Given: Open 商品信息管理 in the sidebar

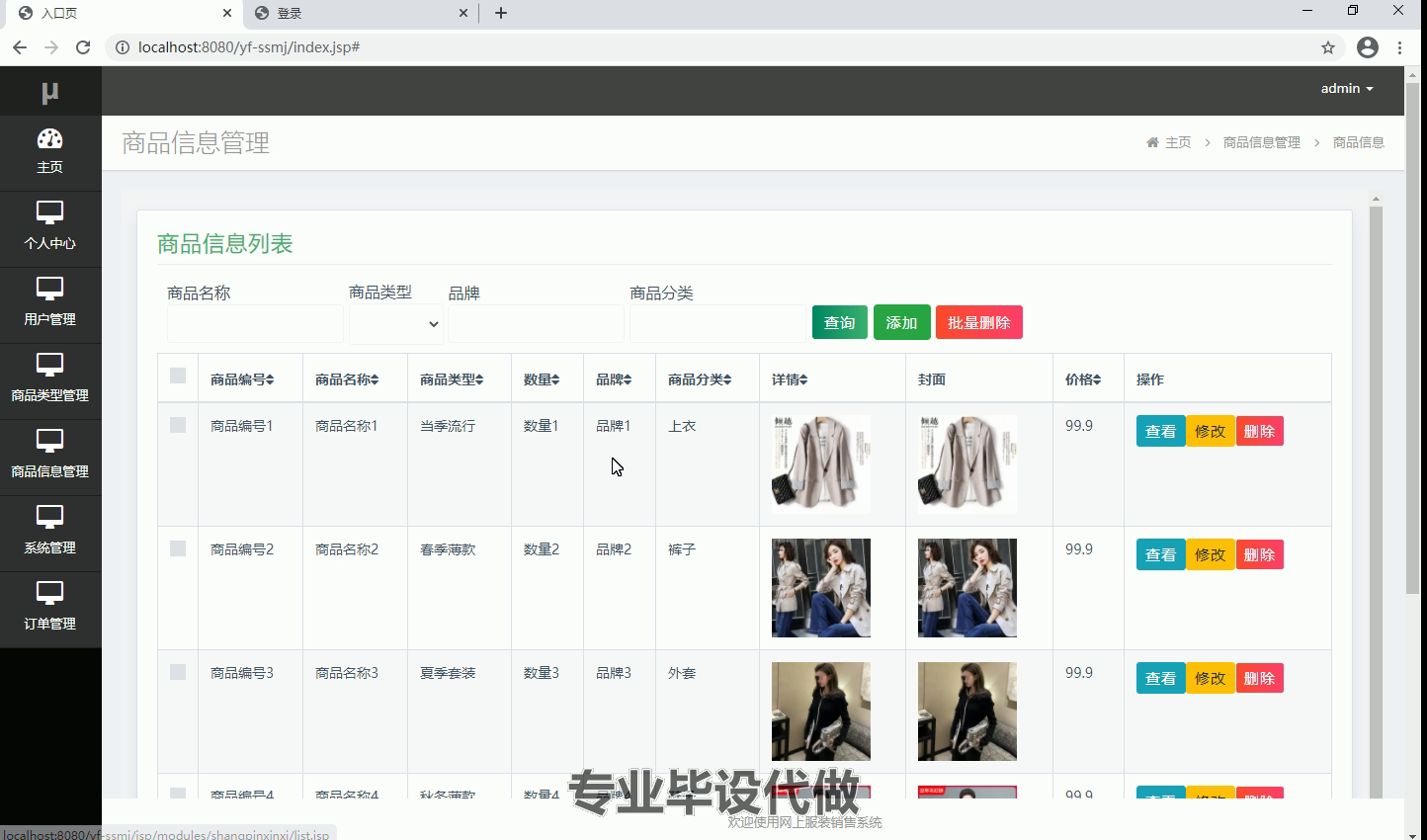Looking at the screenshot, I should (49, 457).
